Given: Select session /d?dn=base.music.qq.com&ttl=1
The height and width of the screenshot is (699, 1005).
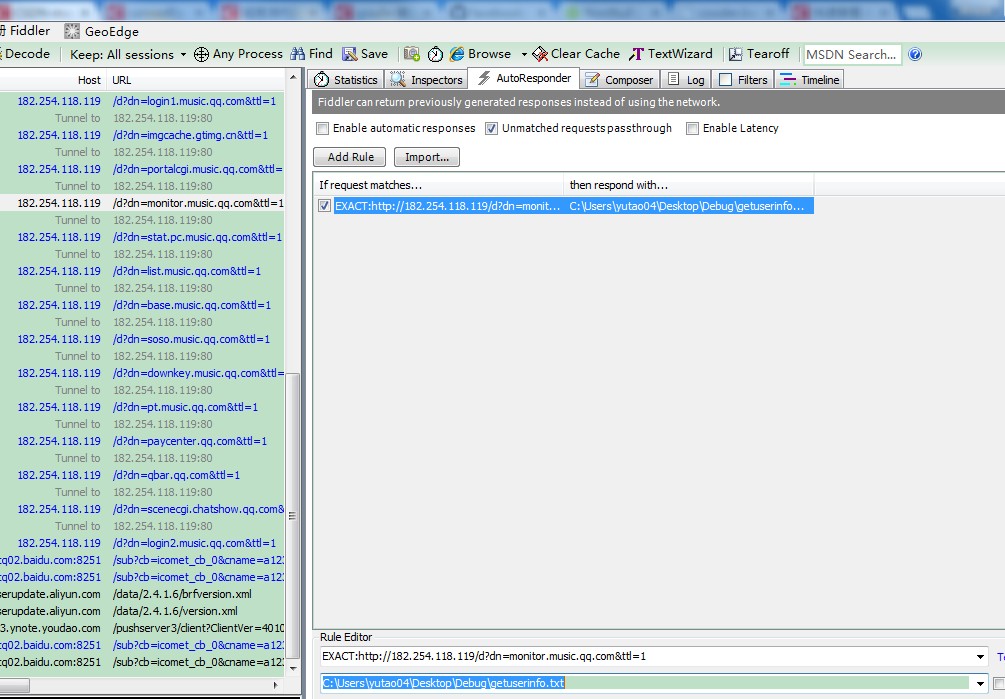Looking at the screenshot, I should click(x=142, y=305).
